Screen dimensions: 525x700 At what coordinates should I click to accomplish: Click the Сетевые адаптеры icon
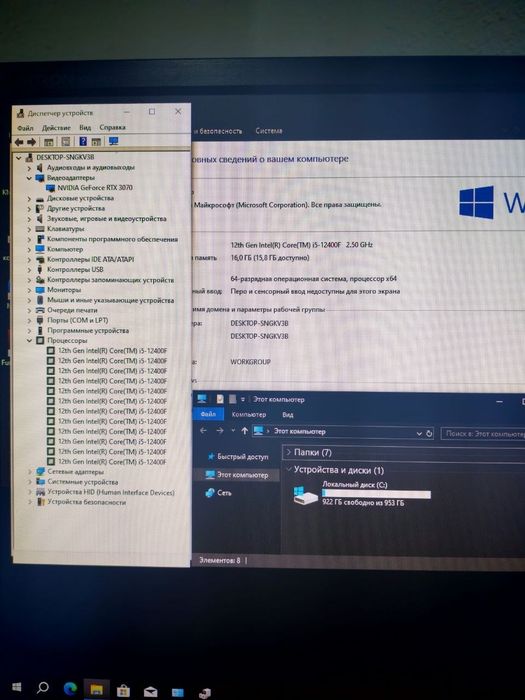(x=41, y=472)
